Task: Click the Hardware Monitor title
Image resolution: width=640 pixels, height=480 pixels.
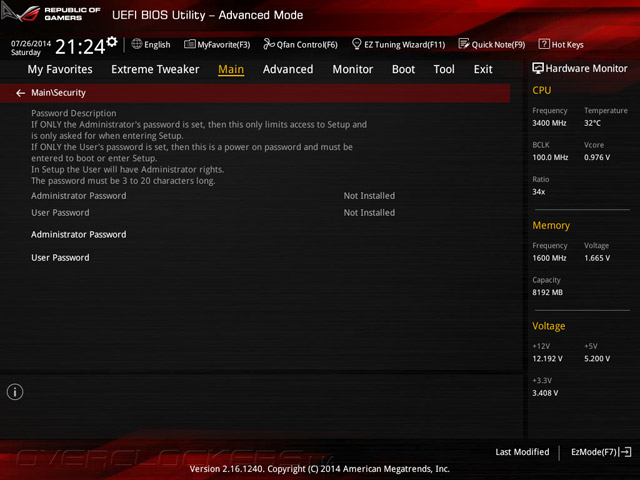Action: [x=587, y=68]
